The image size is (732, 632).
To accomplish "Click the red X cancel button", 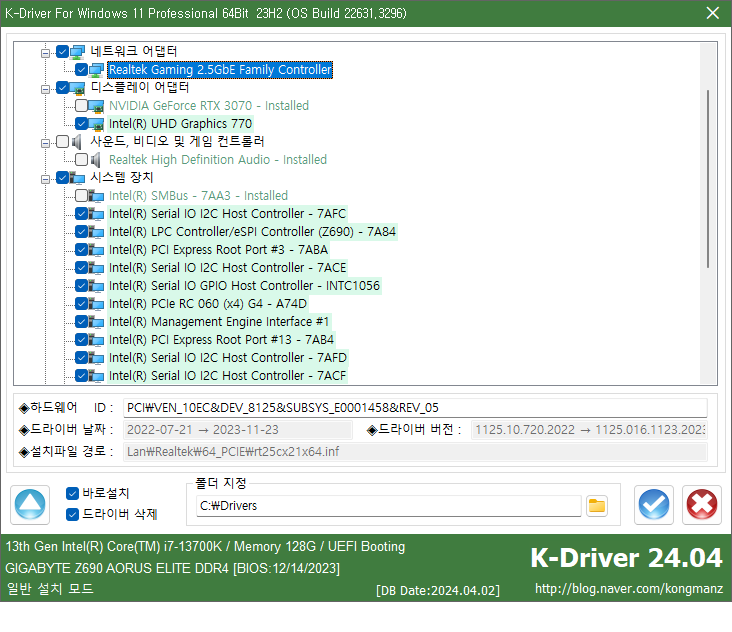I will click(702, 505).
